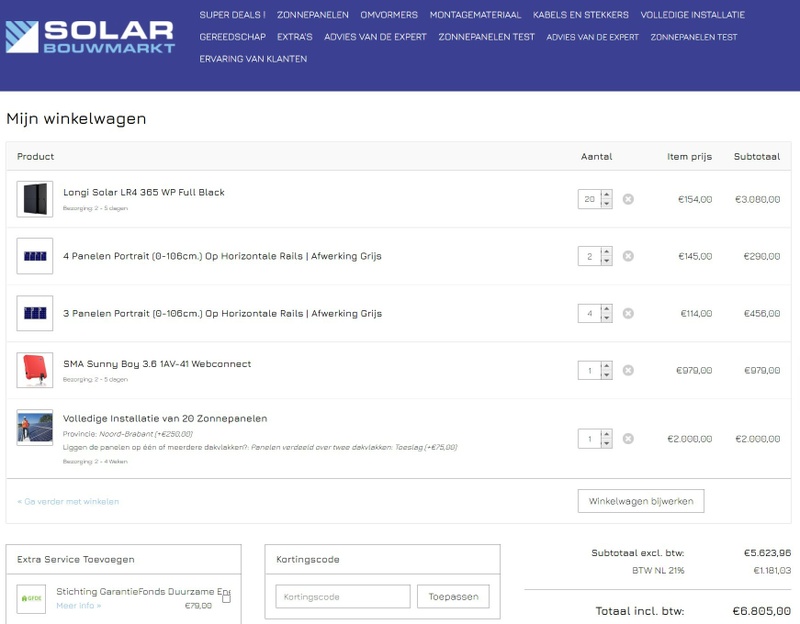Remove SMA Sunny Boy inverter from cart
800x624 pixels.
[x=628, y=370]
